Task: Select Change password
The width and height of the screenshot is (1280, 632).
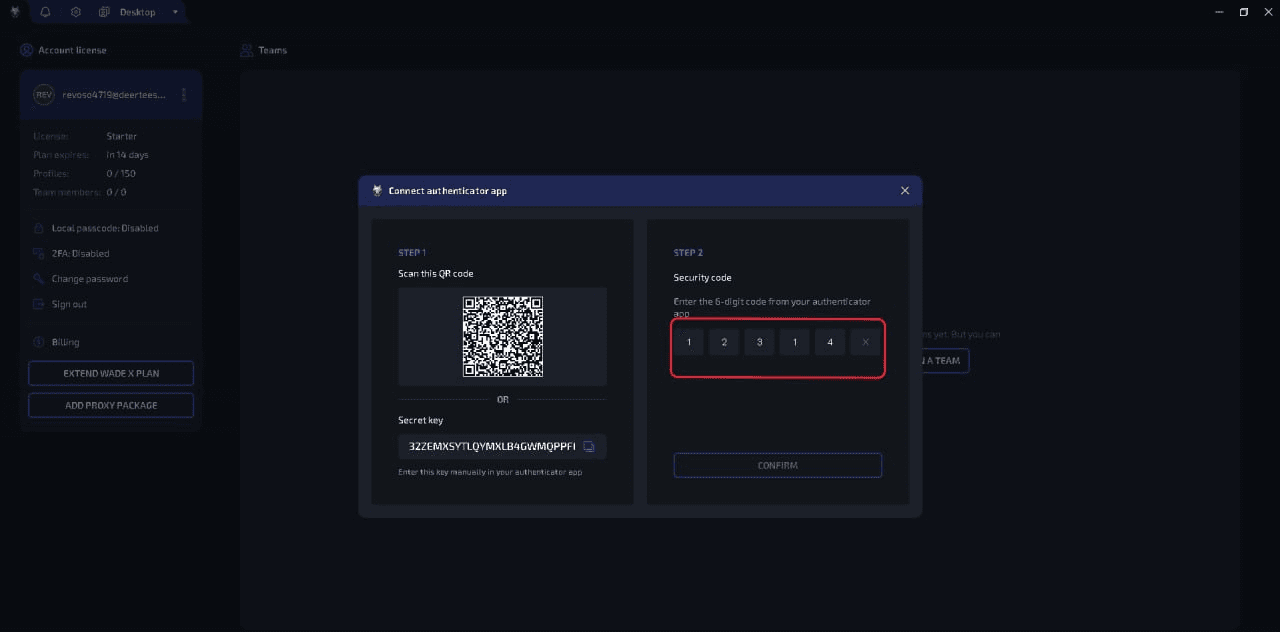Action: [x=81, y=279]
